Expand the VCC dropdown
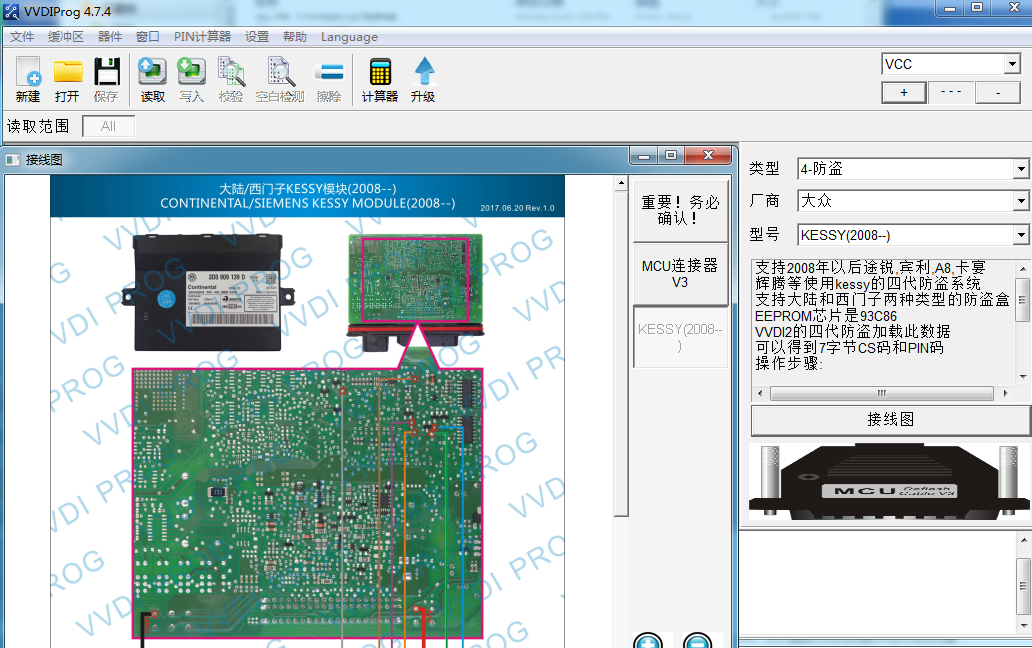Image resolution: width=1032 pixels, height=648 pixels. tap(1010, 65)
